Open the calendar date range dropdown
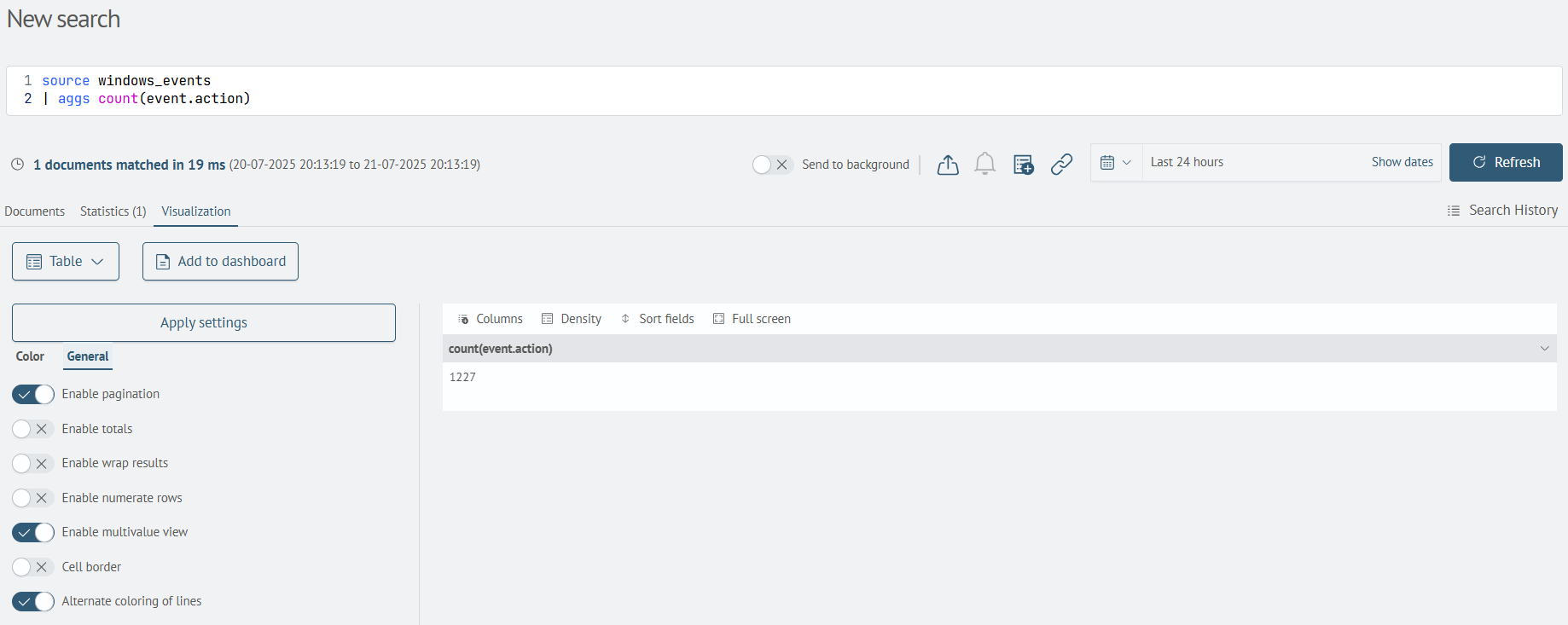 tap(1116, 162)
